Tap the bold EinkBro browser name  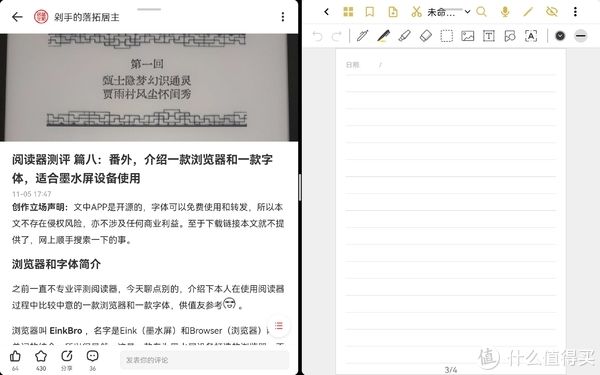coord(66,331)
